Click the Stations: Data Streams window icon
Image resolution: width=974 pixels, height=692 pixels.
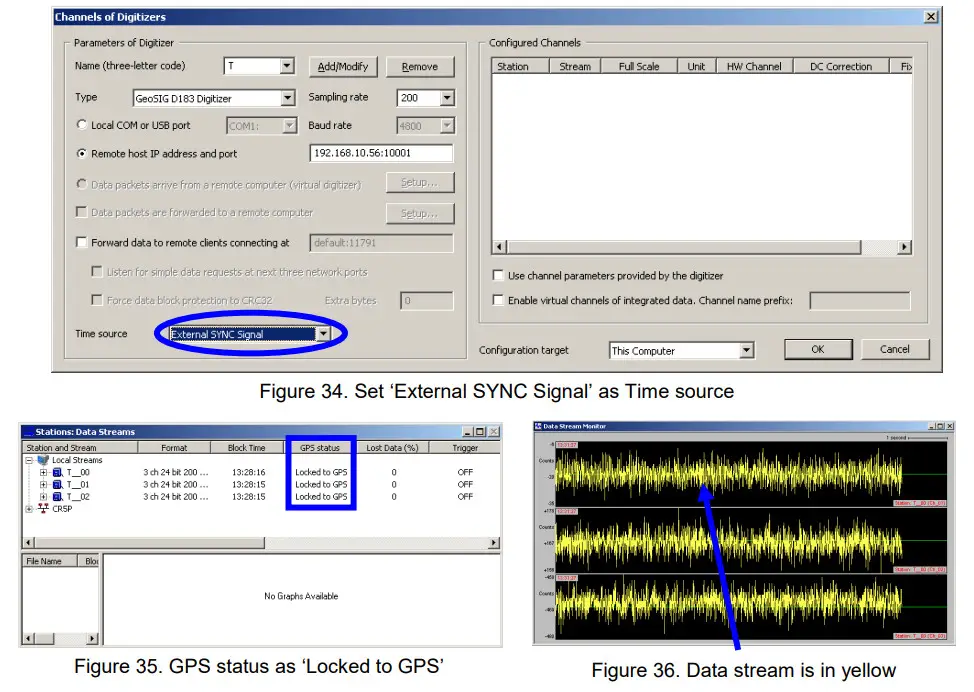28,432
